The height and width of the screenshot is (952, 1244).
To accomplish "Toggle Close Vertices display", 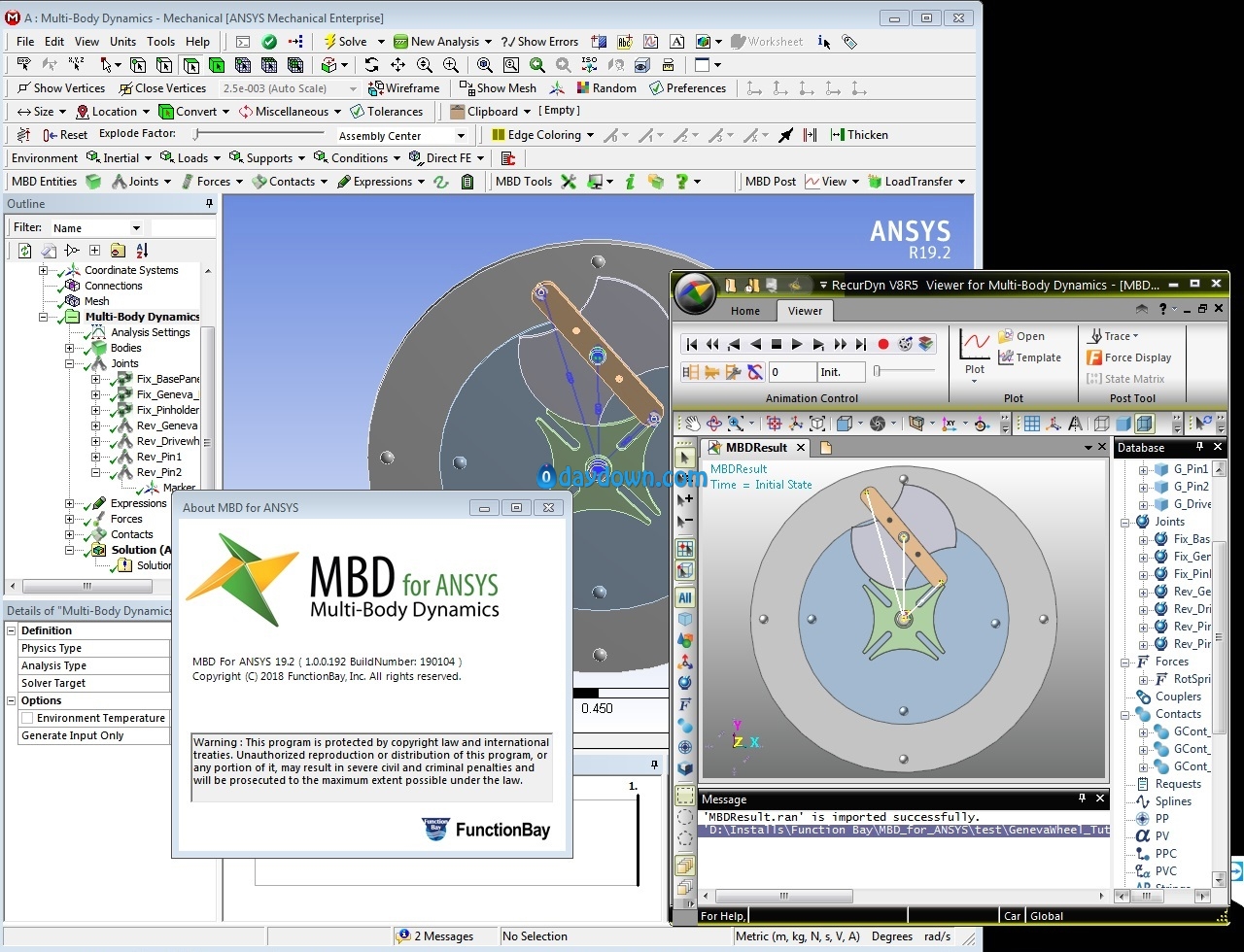I will pos(163,88).
